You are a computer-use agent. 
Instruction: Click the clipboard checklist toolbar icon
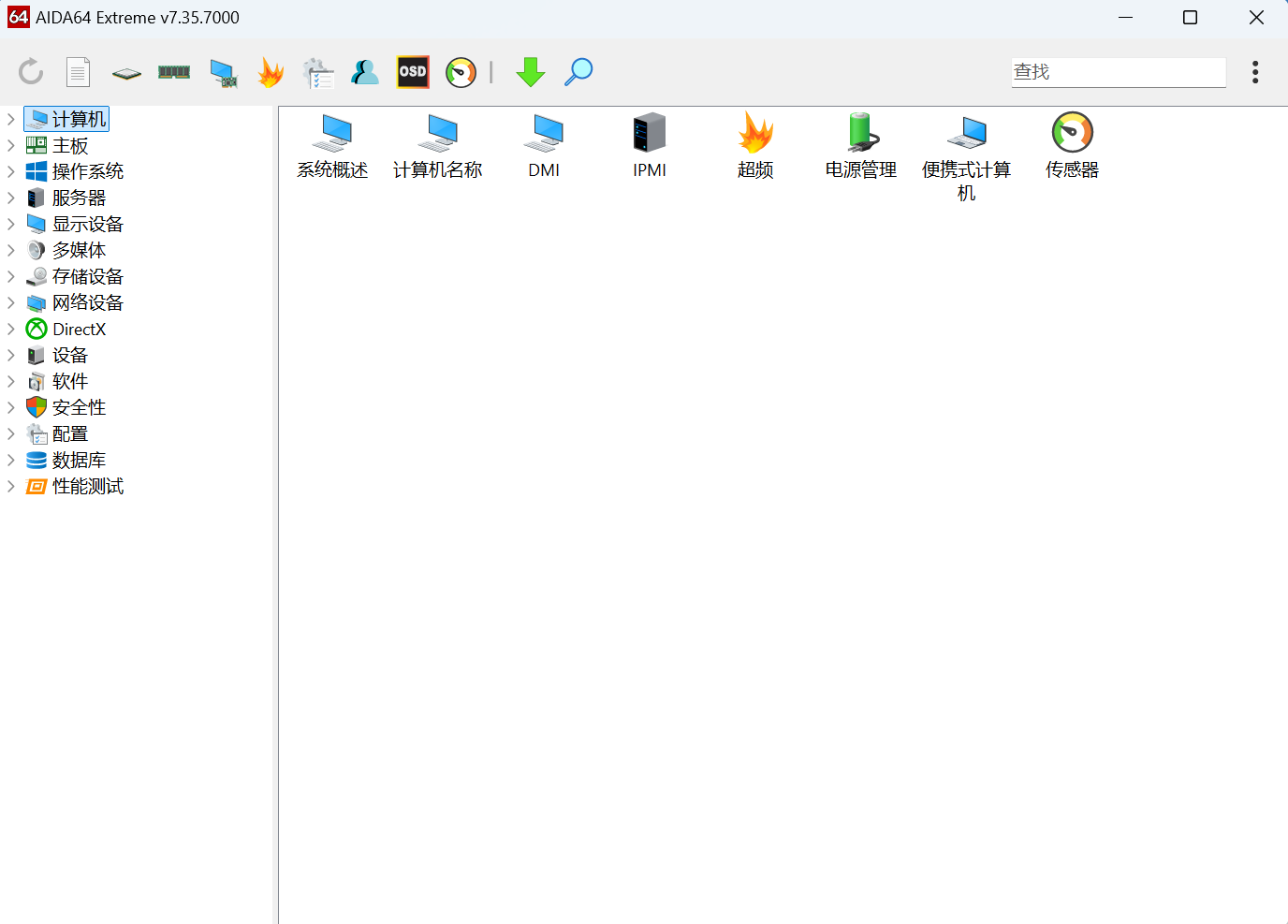(x=318, y=73)
